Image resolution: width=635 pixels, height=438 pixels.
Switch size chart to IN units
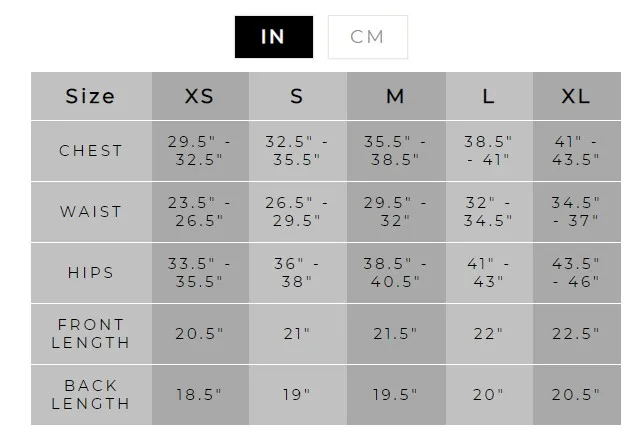[273, 37]
